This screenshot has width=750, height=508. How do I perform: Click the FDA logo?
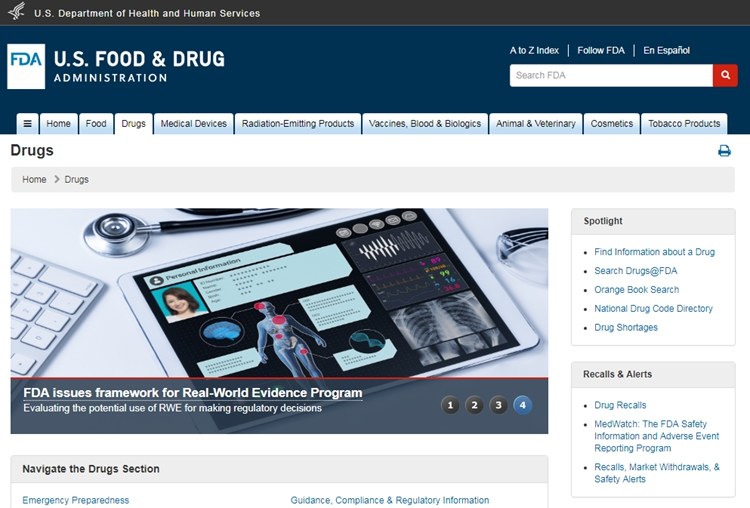click(x=26, y=66)
